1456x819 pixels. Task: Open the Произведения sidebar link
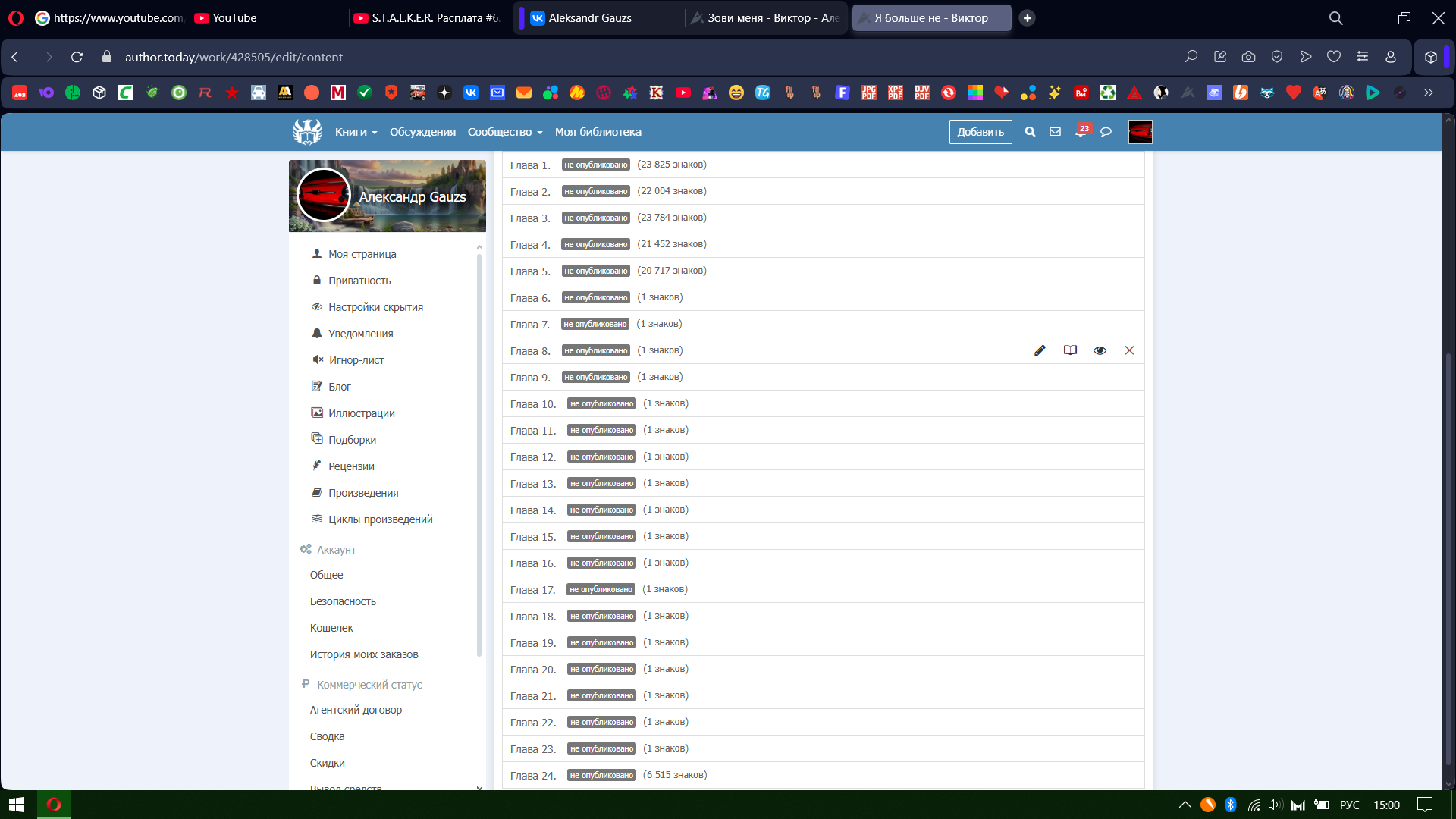click(x=363, y=493)
